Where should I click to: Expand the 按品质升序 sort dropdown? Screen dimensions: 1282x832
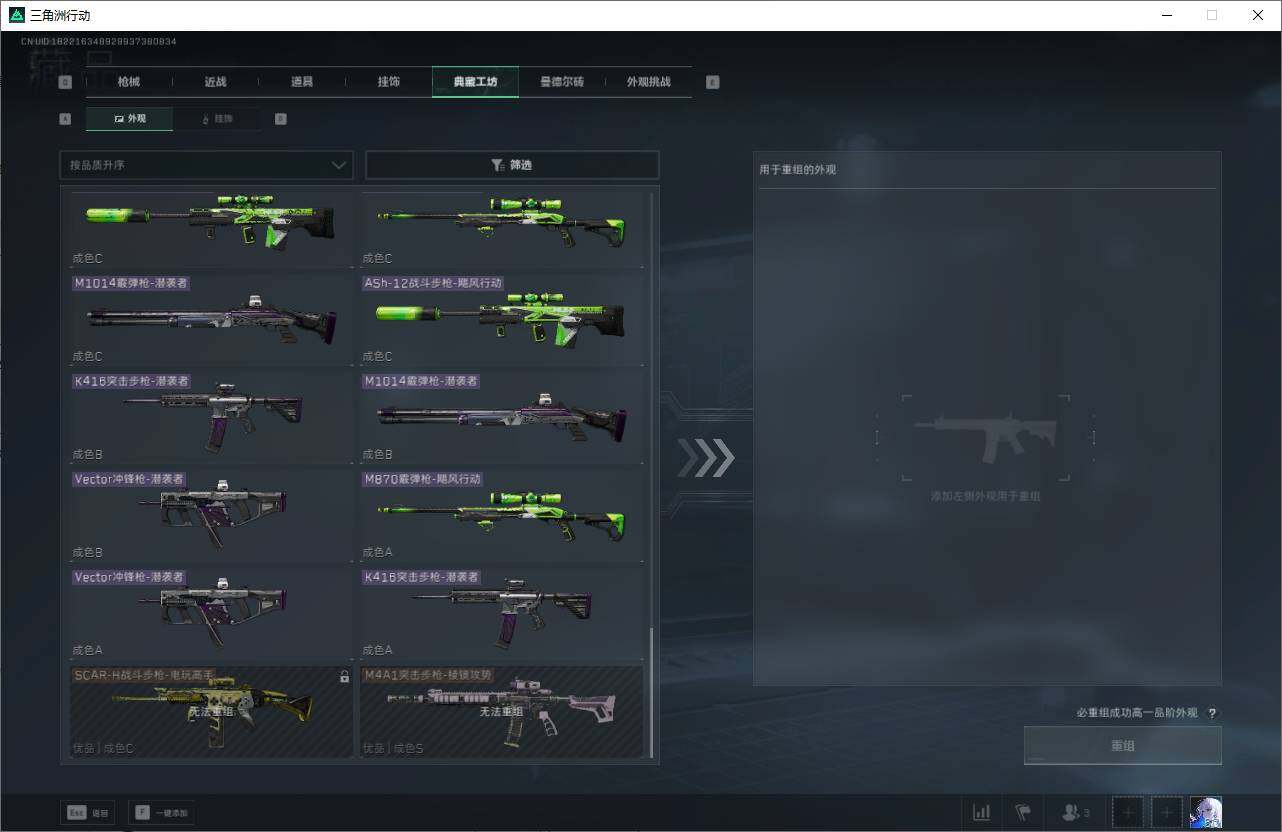(206, 165)
